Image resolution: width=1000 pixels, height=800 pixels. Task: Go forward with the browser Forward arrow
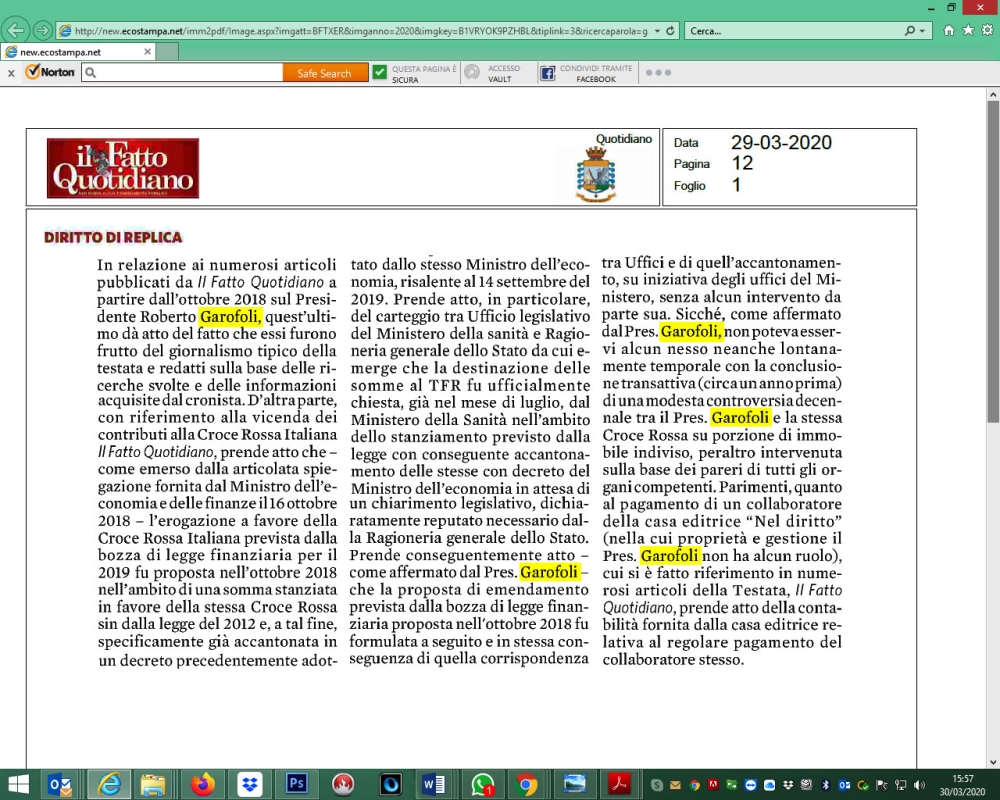tap(43, 30)
